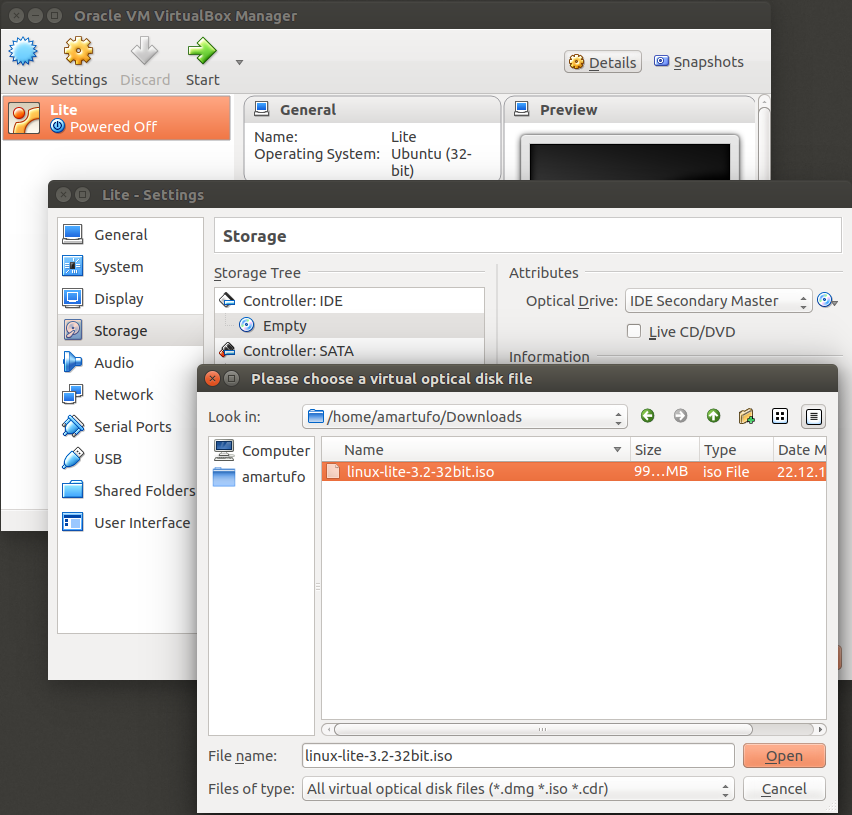Open Display settings category
Viewport: 852px width, 815px height.
click(130, 299)
